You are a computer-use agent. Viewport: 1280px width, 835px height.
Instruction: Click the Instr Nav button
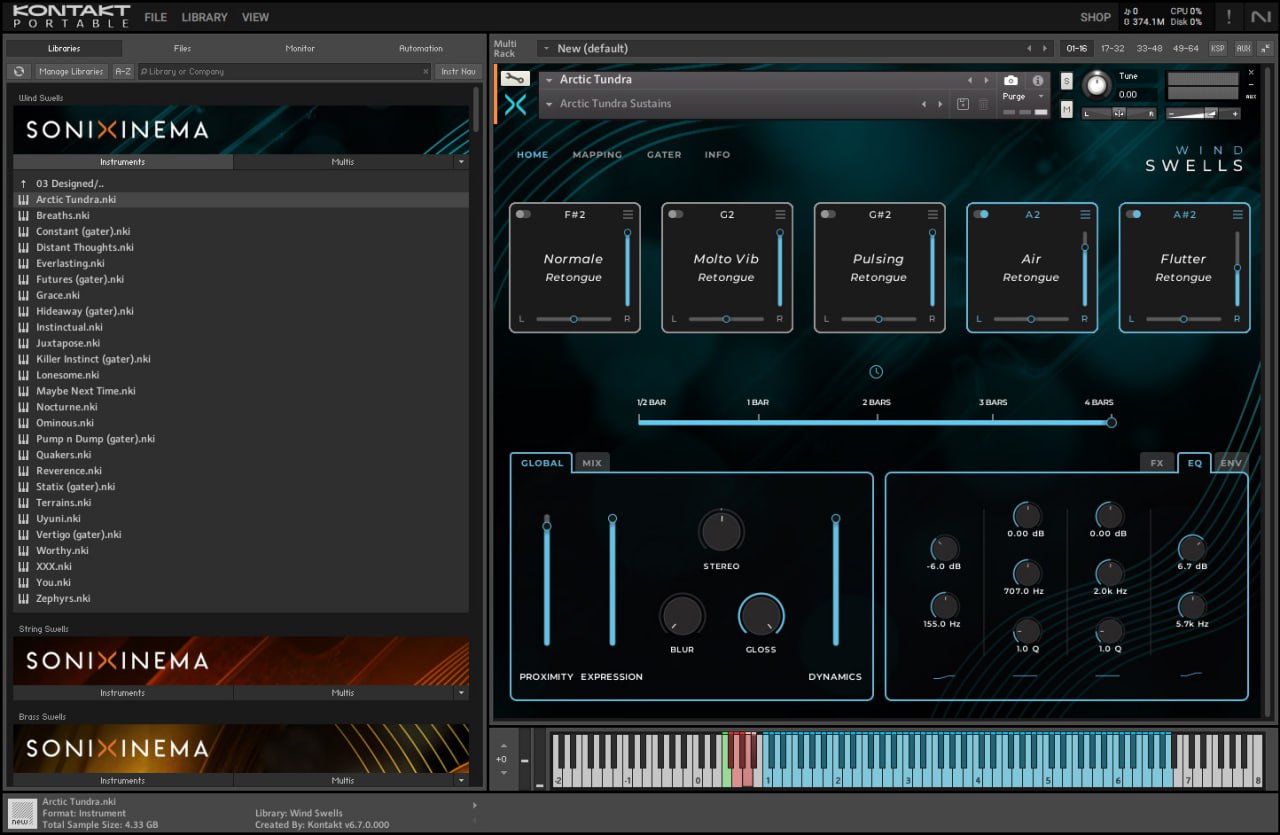[x=458, y=71]
